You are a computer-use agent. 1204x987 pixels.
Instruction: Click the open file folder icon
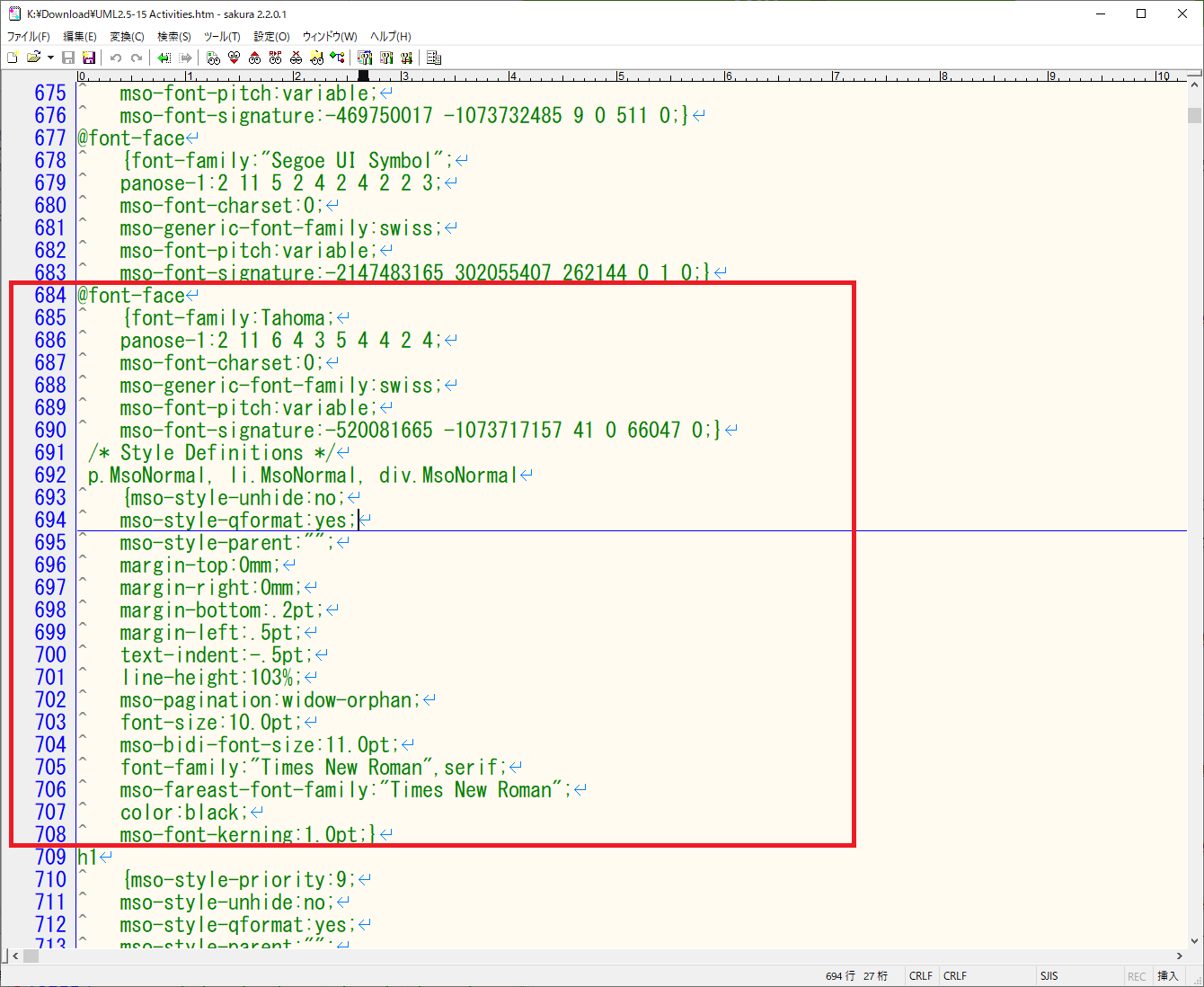(x=34, y=58)
